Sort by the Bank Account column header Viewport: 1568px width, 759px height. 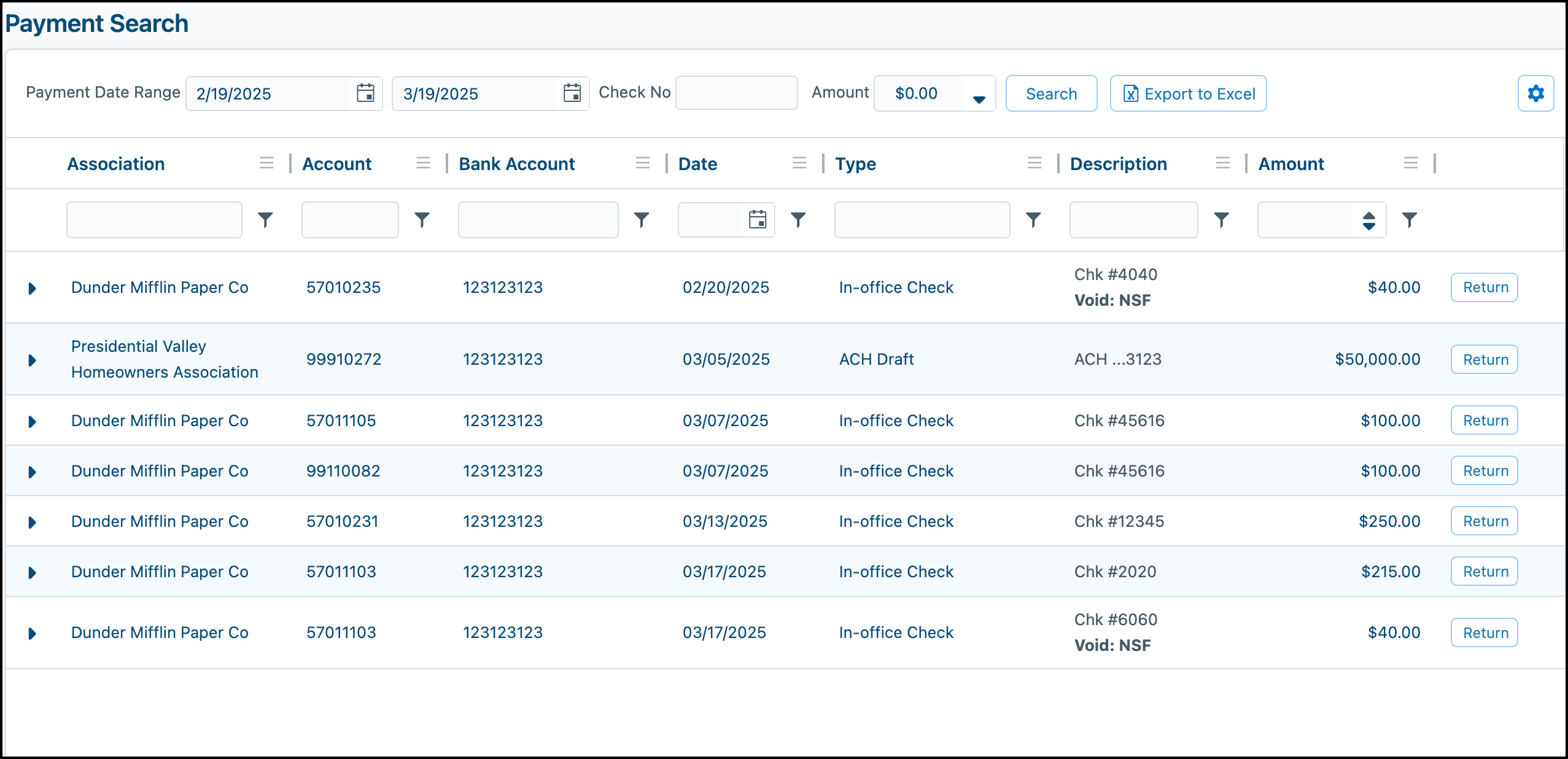click(516, 164)
